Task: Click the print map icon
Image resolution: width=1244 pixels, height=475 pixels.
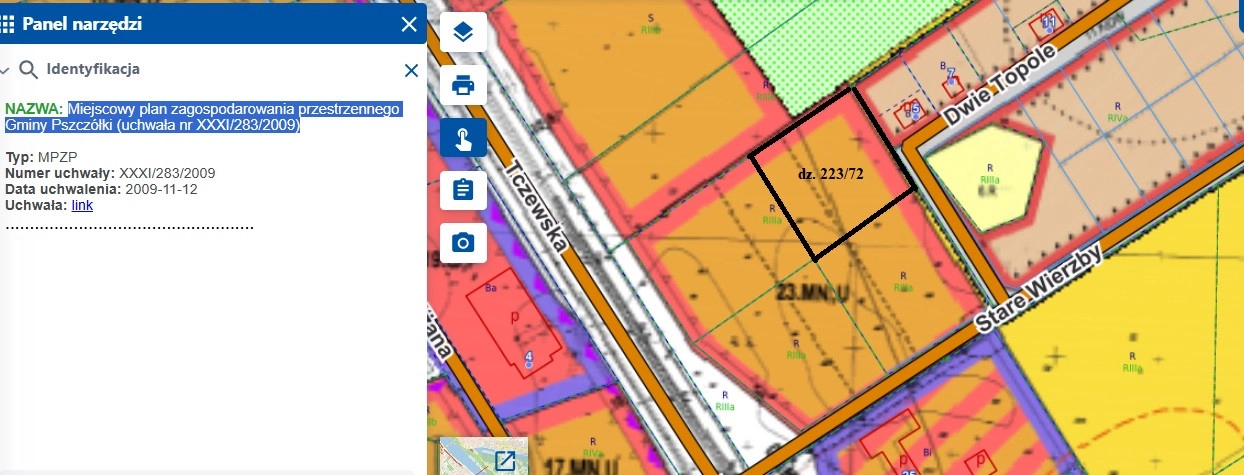Action: click(x=463, y=85)
